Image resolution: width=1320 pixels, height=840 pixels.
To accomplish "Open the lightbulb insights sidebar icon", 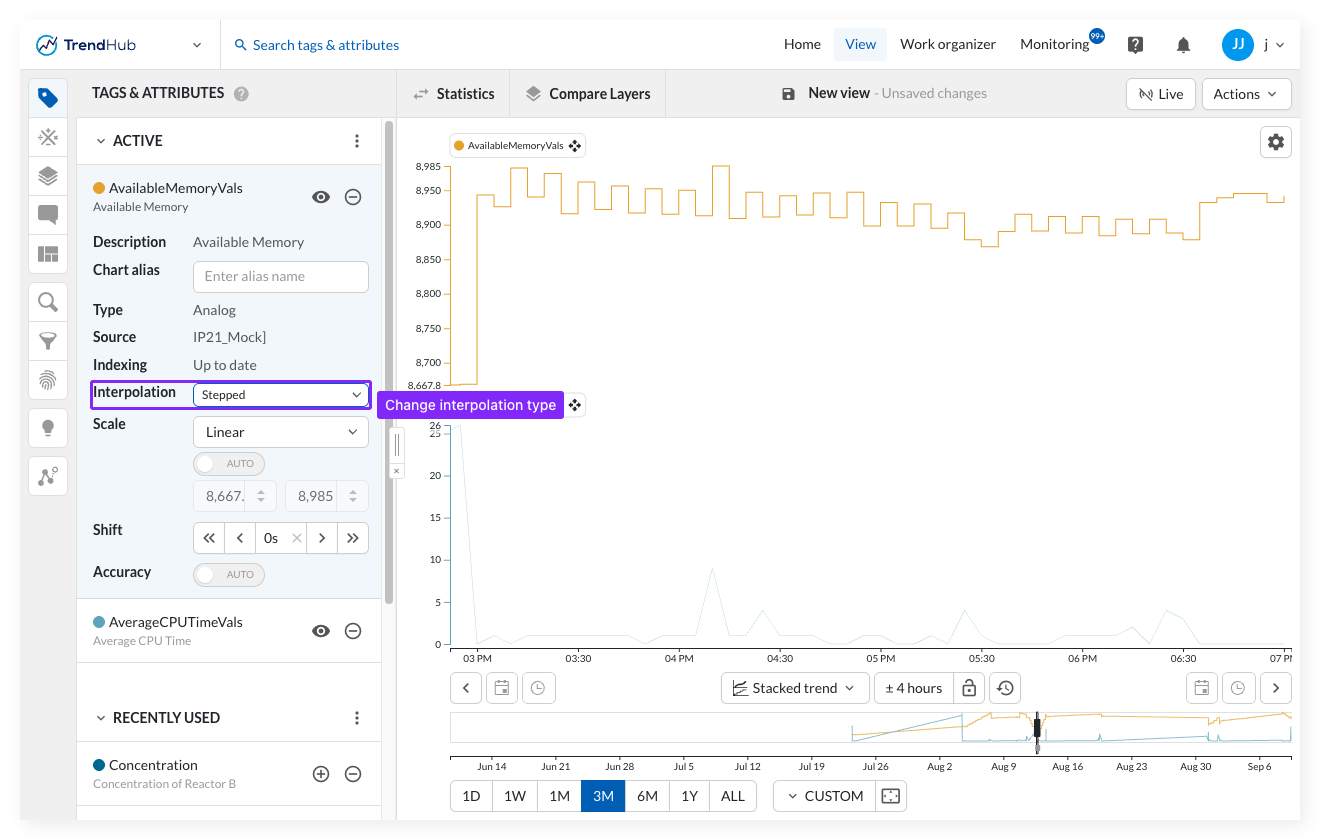I will 47,427.
